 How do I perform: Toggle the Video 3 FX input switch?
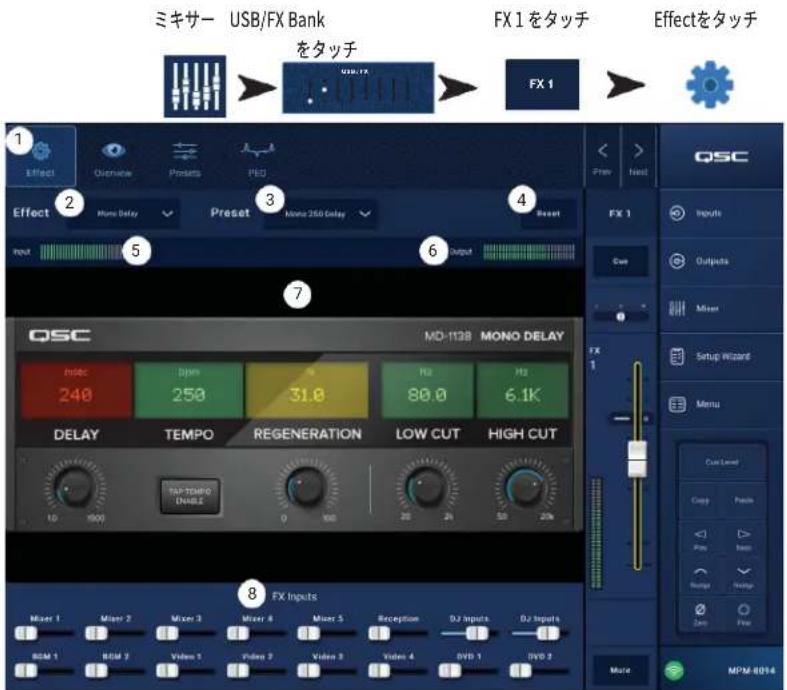click(327, 670)
